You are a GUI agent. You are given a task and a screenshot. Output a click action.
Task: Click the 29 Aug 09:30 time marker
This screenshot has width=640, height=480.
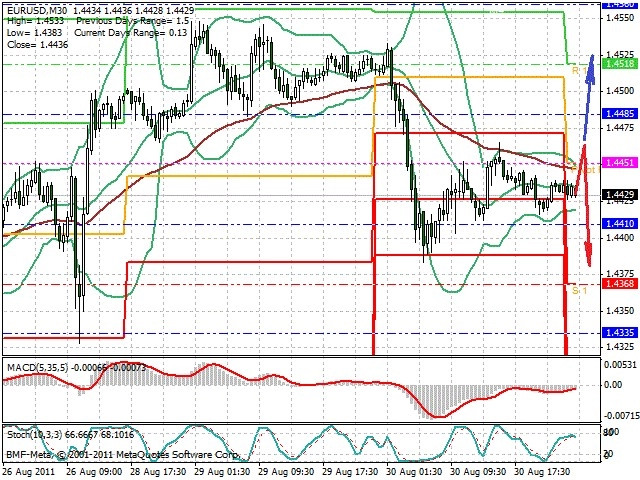pos(286,472)
